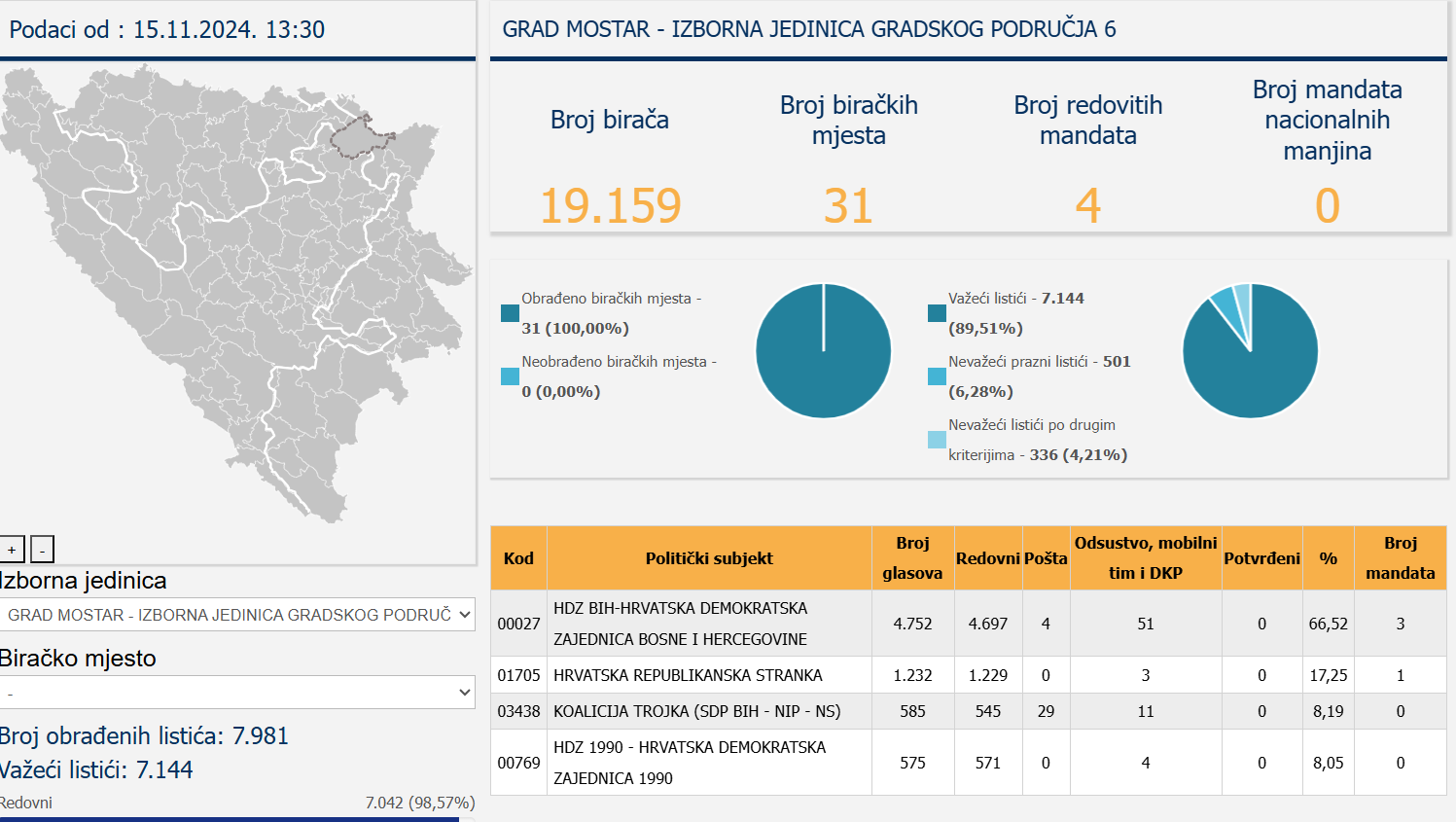
Task: Click the processed polling stations pie chart
Action: [823, 351]
